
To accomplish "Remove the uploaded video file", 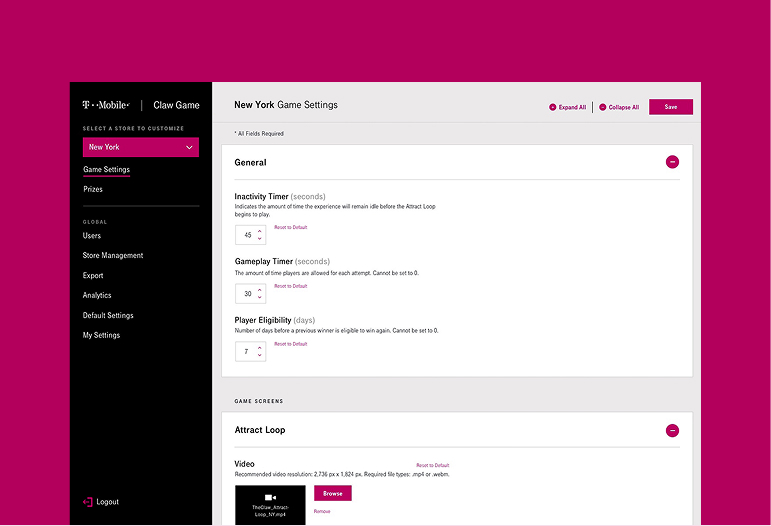I will pyautogui.click(x=322, y=511).
